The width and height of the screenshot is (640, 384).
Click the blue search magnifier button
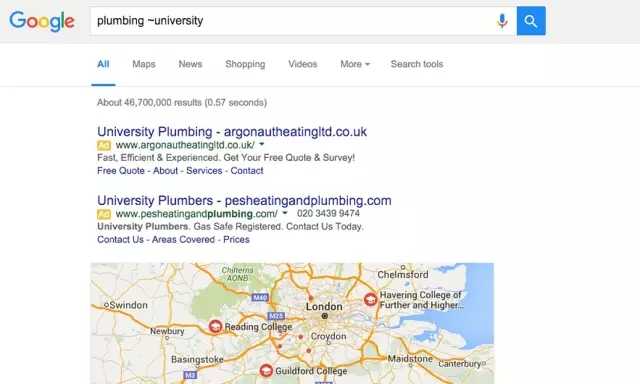click(x=531, y=21)
